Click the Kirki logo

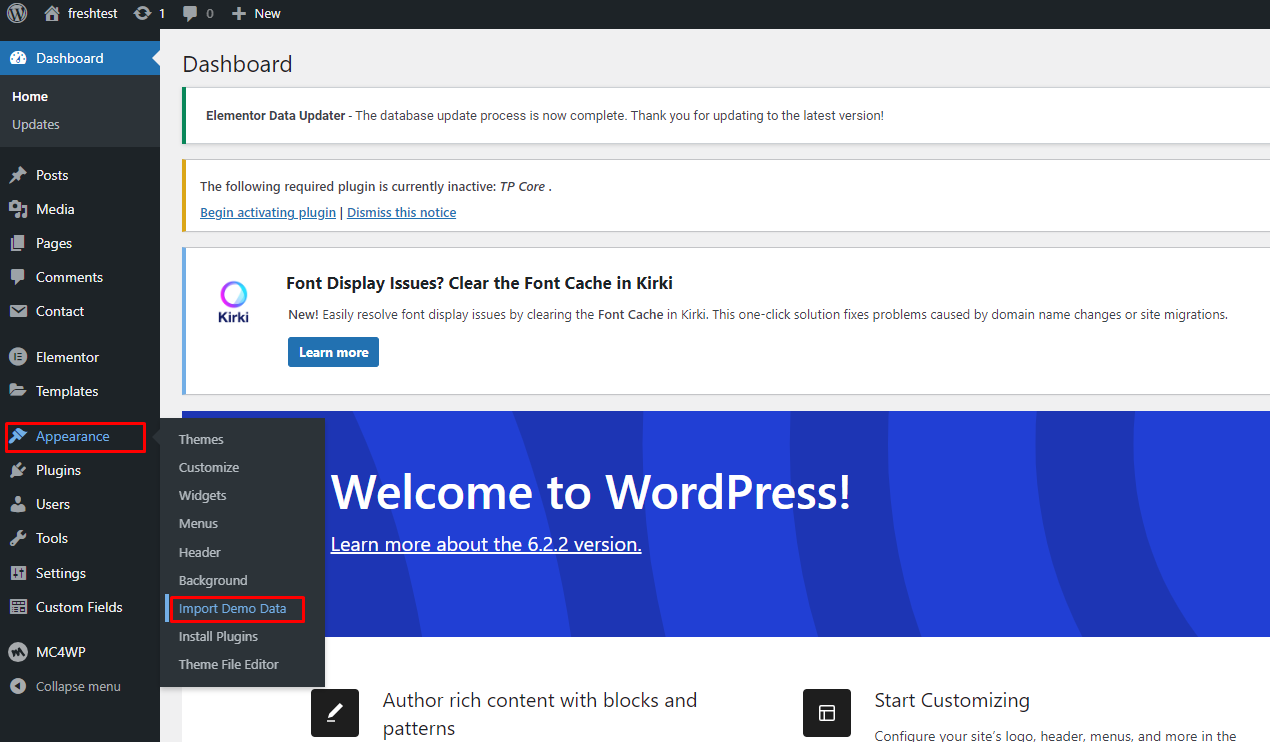(x=233, y=301)
